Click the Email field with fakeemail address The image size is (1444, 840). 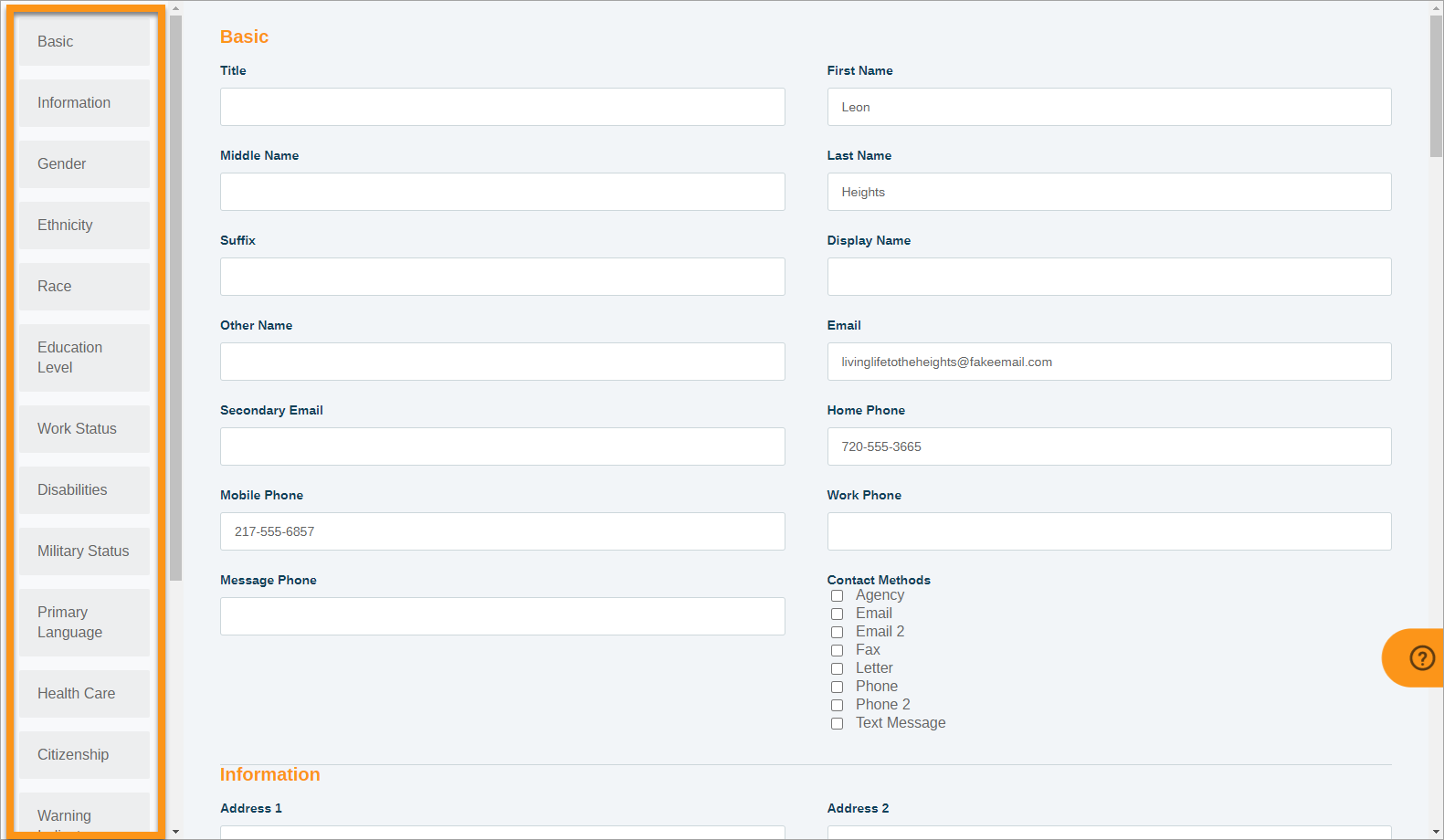tap(1109, 362)
